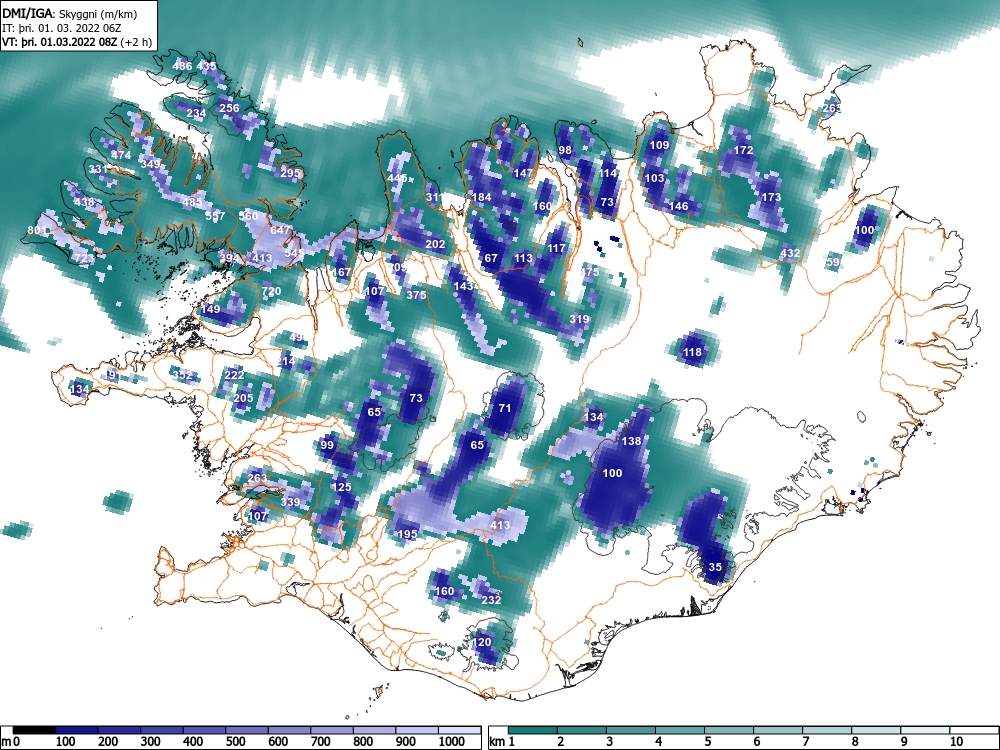Click visibility value 146
The image size is (1000, 750).
[x=679, y=206]
